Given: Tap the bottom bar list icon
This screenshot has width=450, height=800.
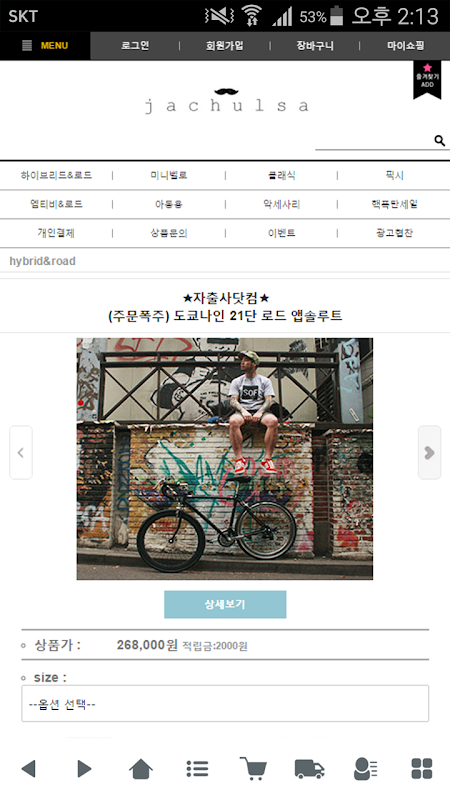Looking at the screenshot, I should click(197, 768).
